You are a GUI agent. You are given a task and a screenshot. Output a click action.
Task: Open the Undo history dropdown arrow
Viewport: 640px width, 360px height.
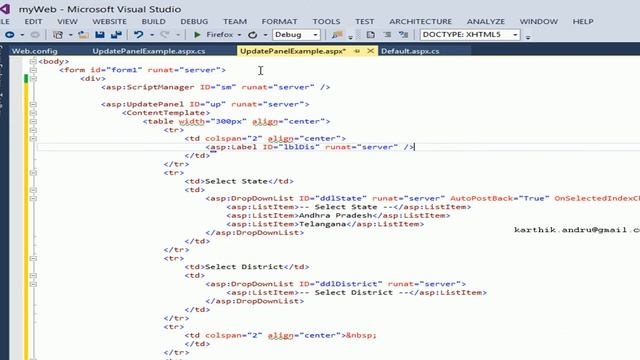151,35
